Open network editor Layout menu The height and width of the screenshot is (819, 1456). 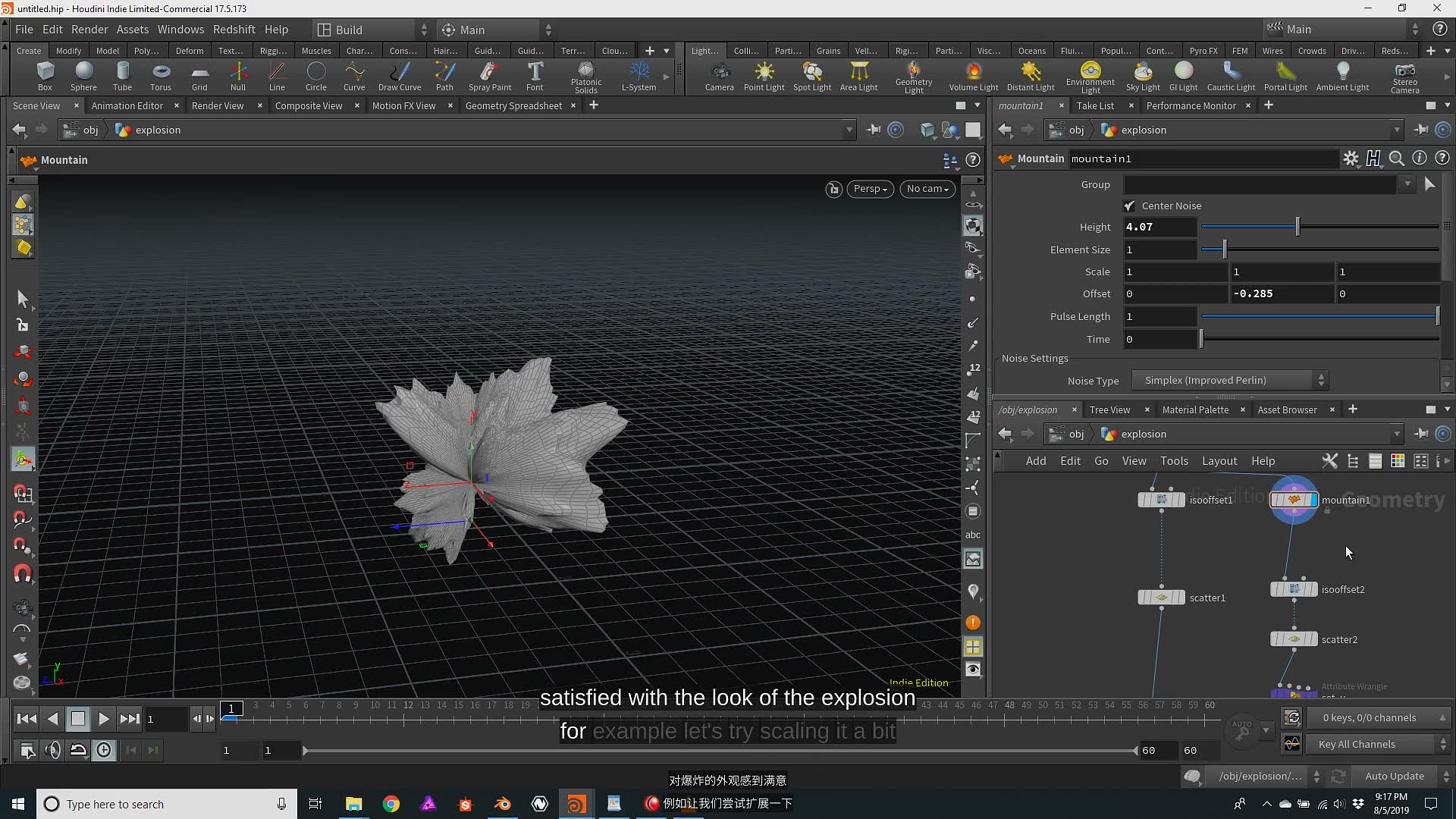coord(1219,461)
